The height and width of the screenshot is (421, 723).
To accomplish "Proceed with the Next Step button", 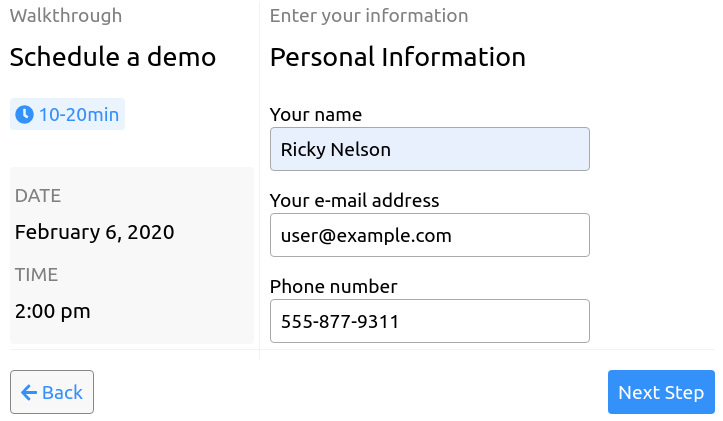I will (x=661, y=392).
